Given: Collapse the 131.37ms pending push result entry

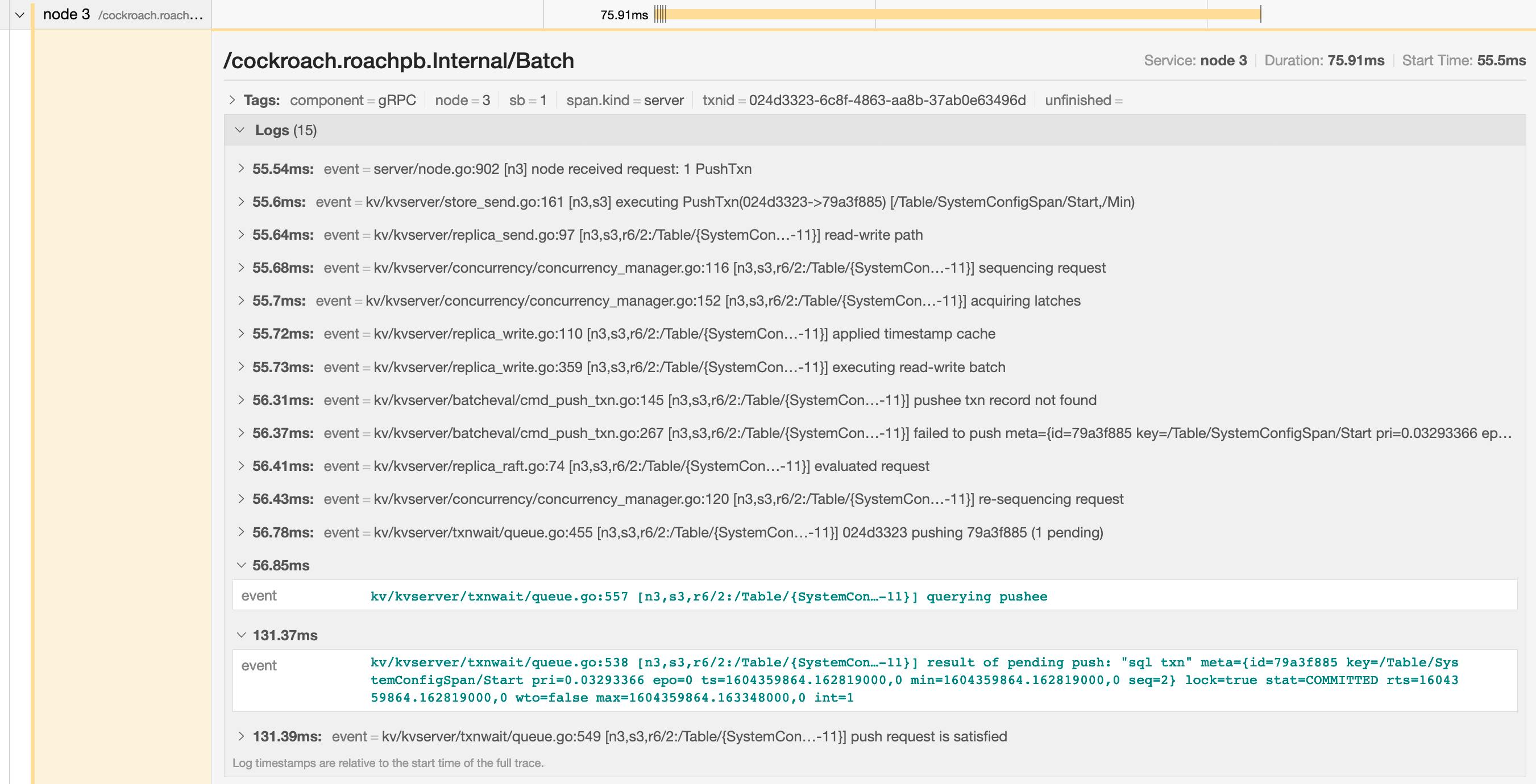Looking at the screenshot, I should tap(241, 635).
